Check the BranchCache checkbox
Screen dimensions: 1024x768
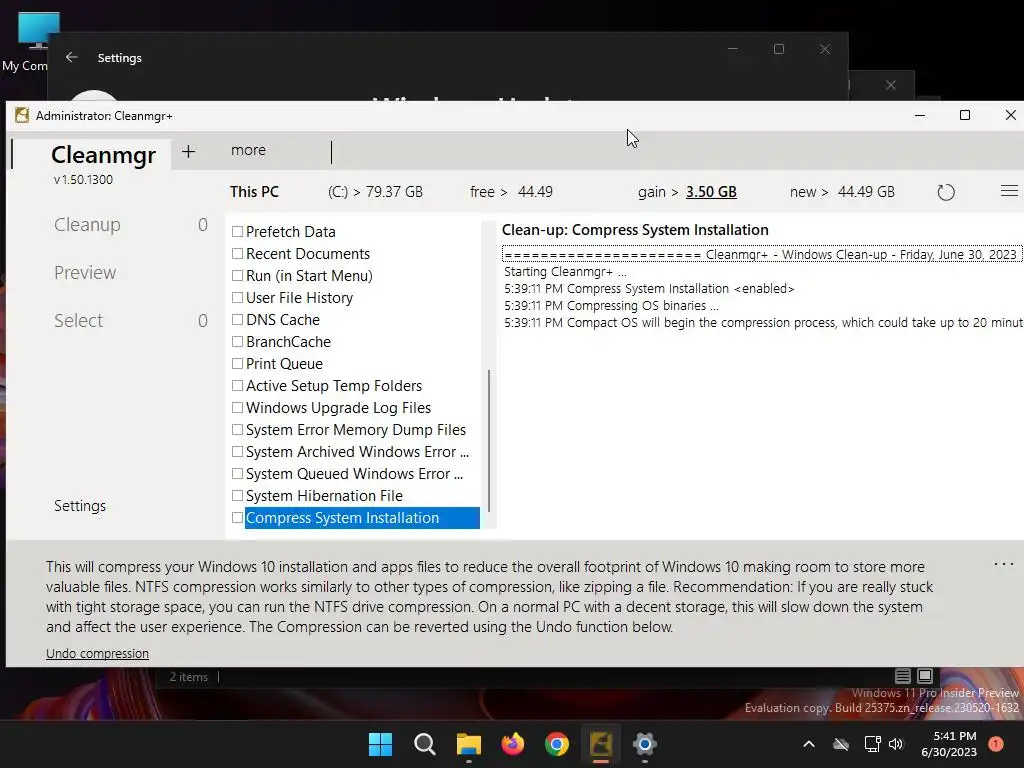pyautogui.click(x=237, y=342)
